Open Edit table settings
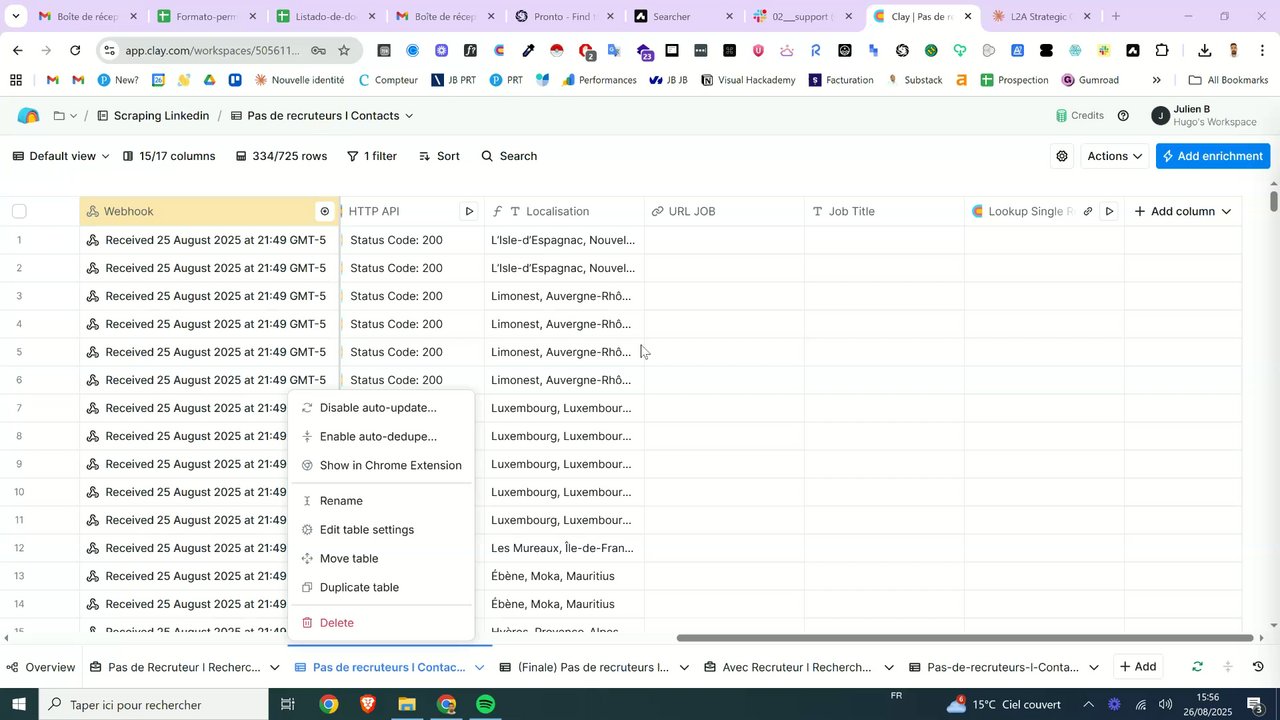Screen dimensions: 1280x720 pyautogui.click(x=381, y=530)
